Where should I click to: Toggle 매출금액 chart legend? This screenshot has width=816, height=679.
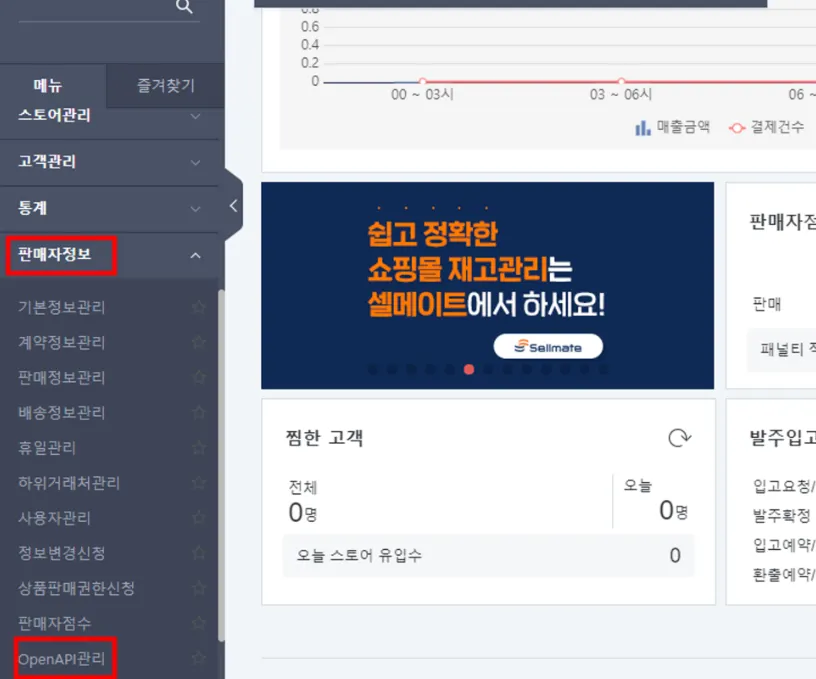(672, 127)
